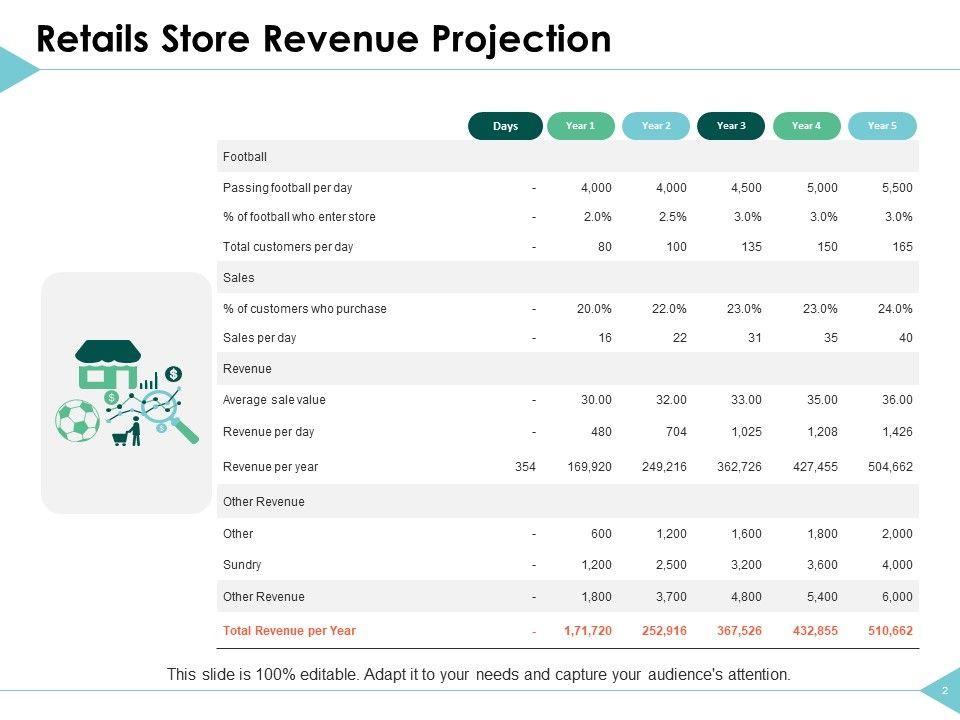Choose the Year 3 header pill
Viewport: 960px width, 720px height.
(x=731, y=126)
